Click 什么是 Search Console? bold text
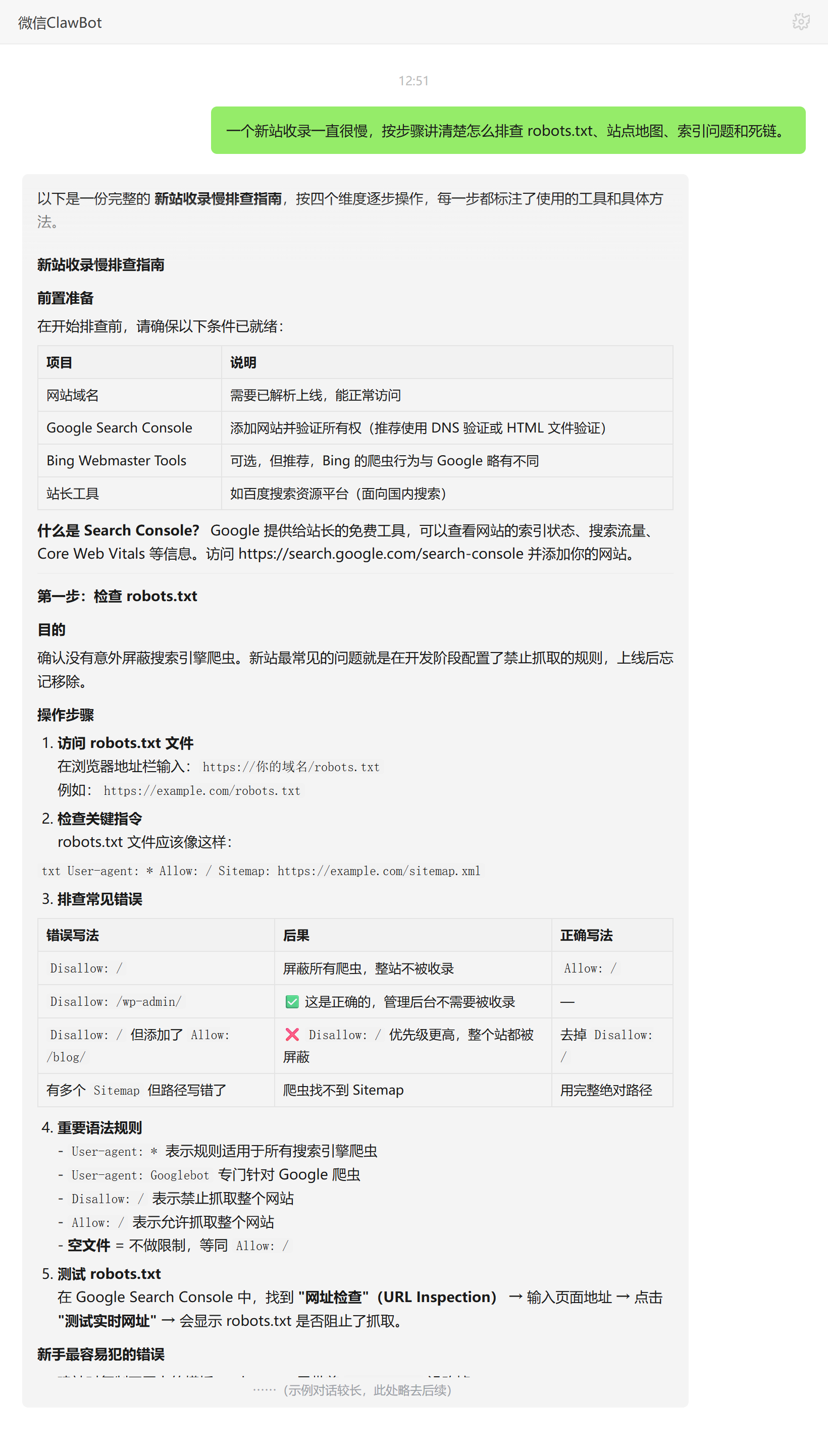 pyautogui.click(x=118, y=530)
